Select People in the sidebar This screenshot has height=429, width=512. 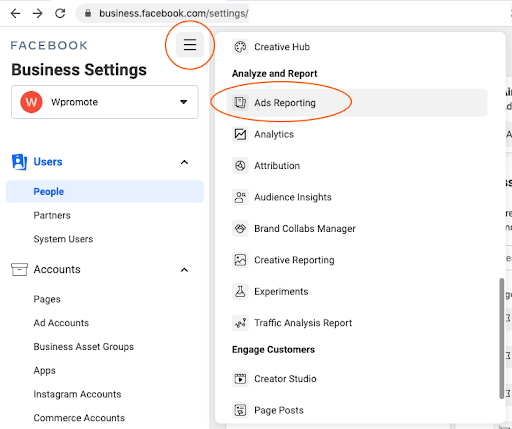click(x=105, y=192)
